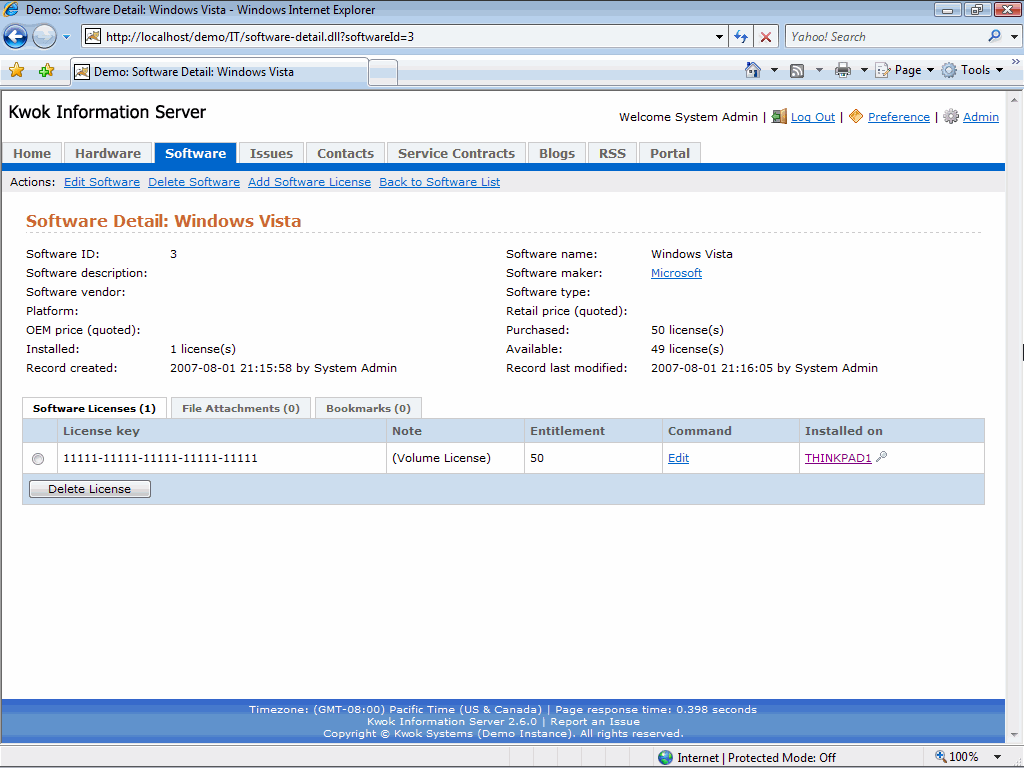Show more toolbar commands chevron
1024x768 pixels.
[1016, 61]
